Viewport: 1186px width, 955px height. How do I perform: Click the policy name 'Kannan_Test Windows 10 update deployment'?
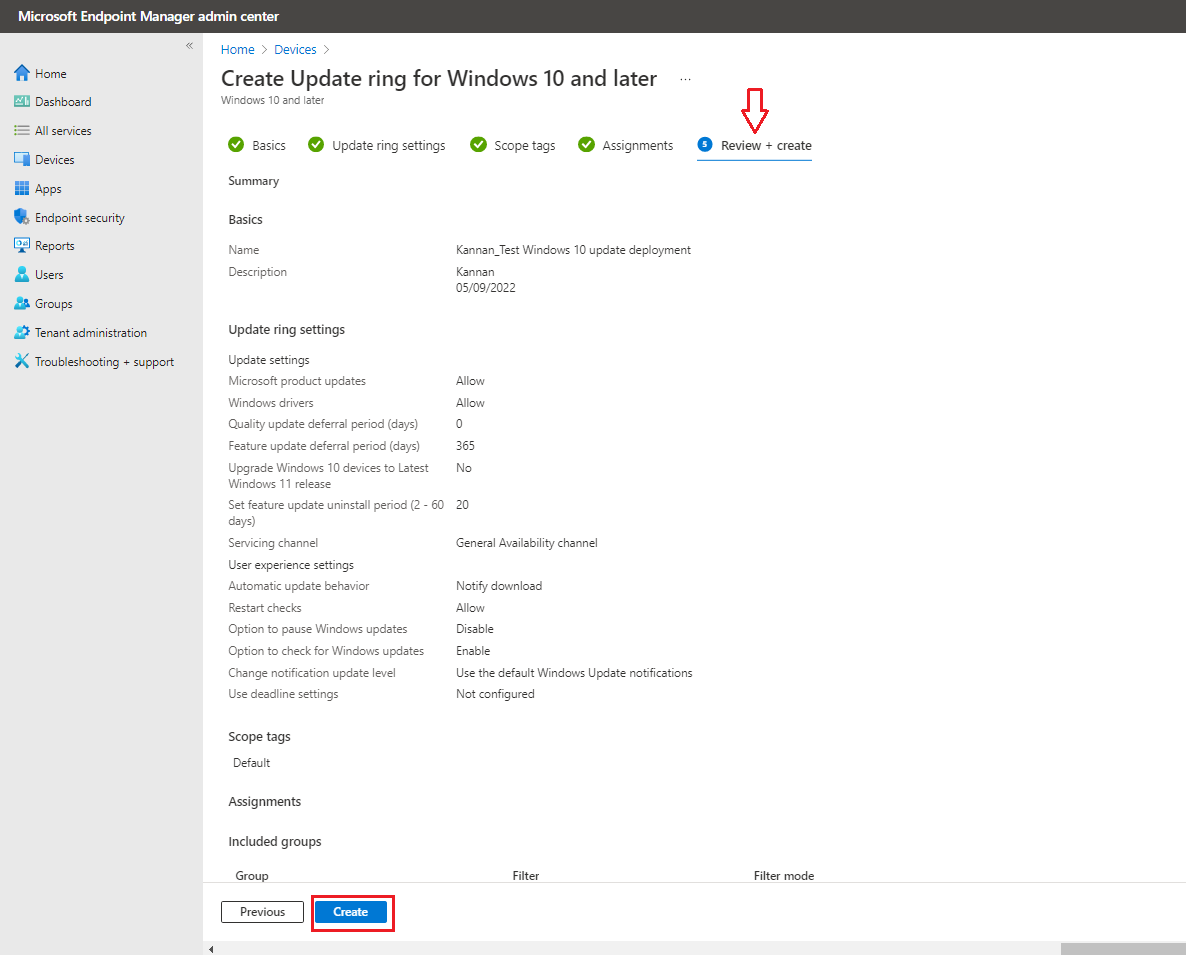(x=573, y=250)
